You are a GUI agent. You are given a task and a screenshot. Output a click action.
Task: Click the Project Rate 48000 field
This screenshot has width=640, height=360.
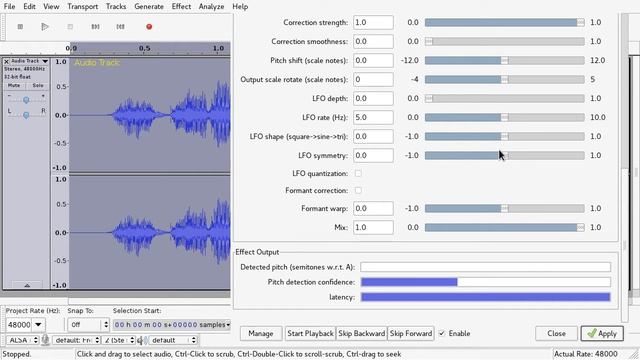(19, 325)
